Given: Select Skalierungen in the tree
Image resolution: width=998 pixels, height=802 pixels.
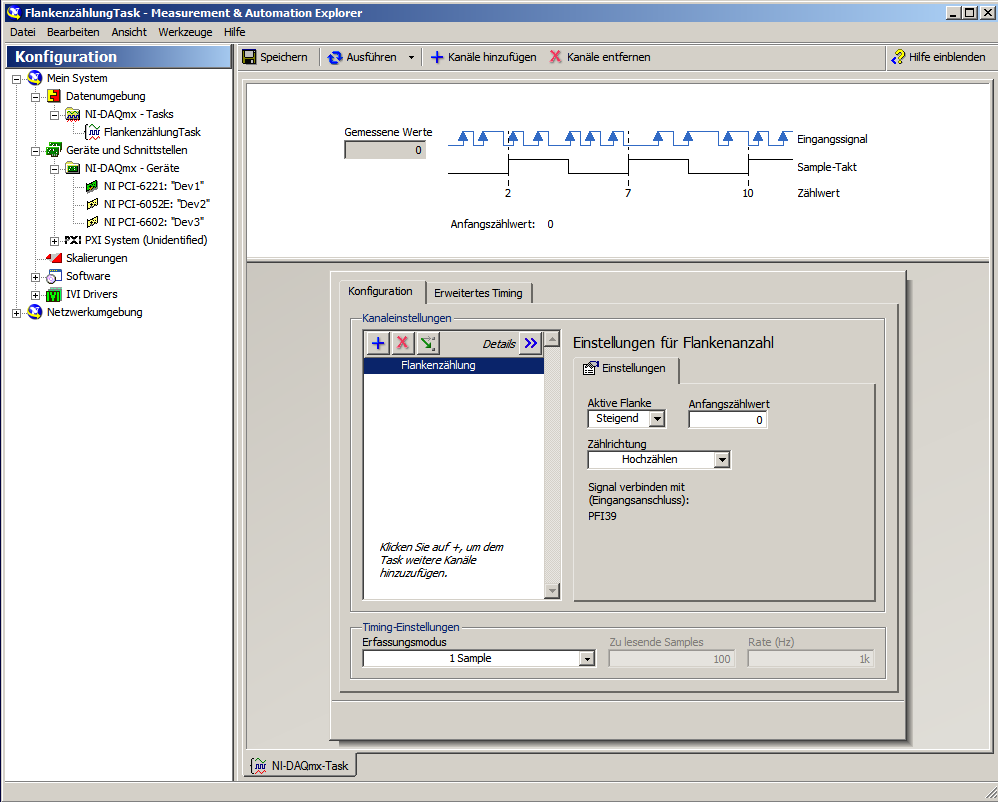Looking at the screenshot, I should click(96, 258).
